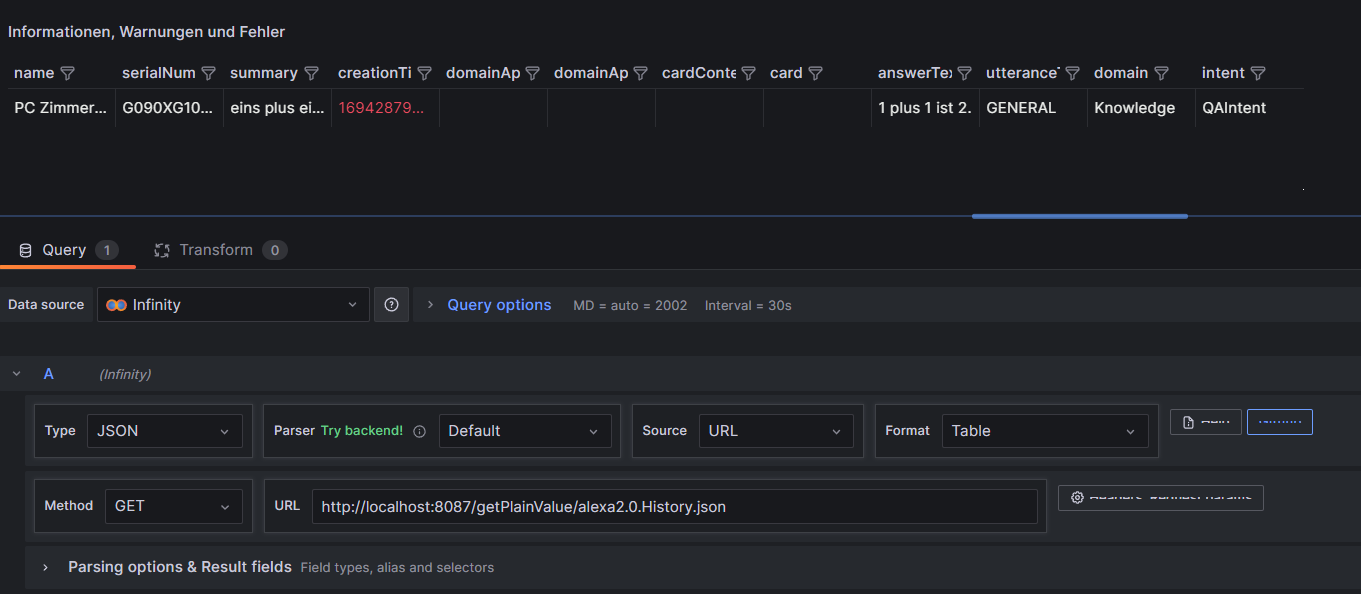
Task: Click the filter icon on the domain column
Action: point(1161,73)
